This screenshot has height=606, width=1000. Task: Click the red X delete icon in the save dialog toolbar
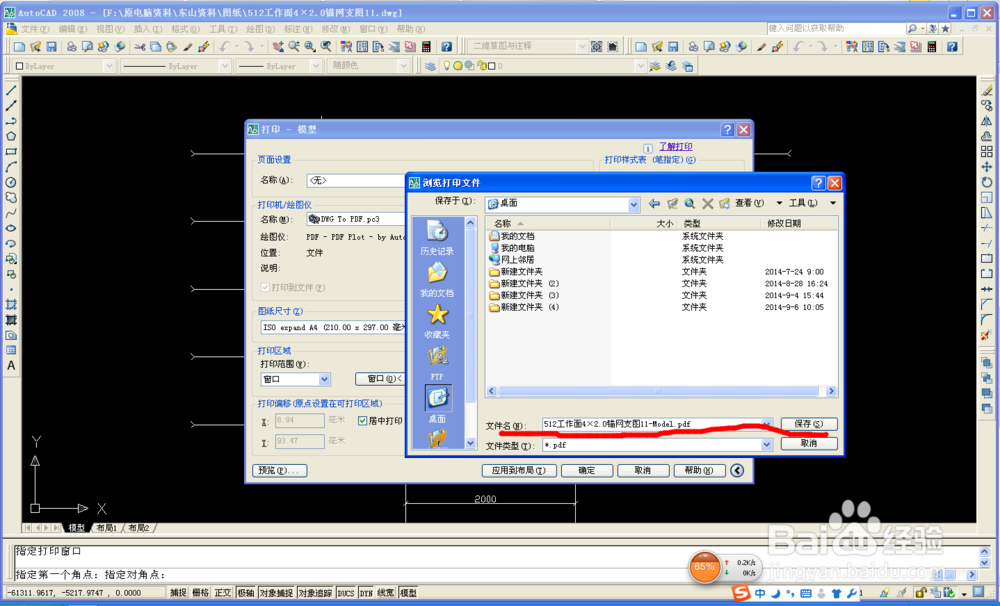tap(707, 203)
